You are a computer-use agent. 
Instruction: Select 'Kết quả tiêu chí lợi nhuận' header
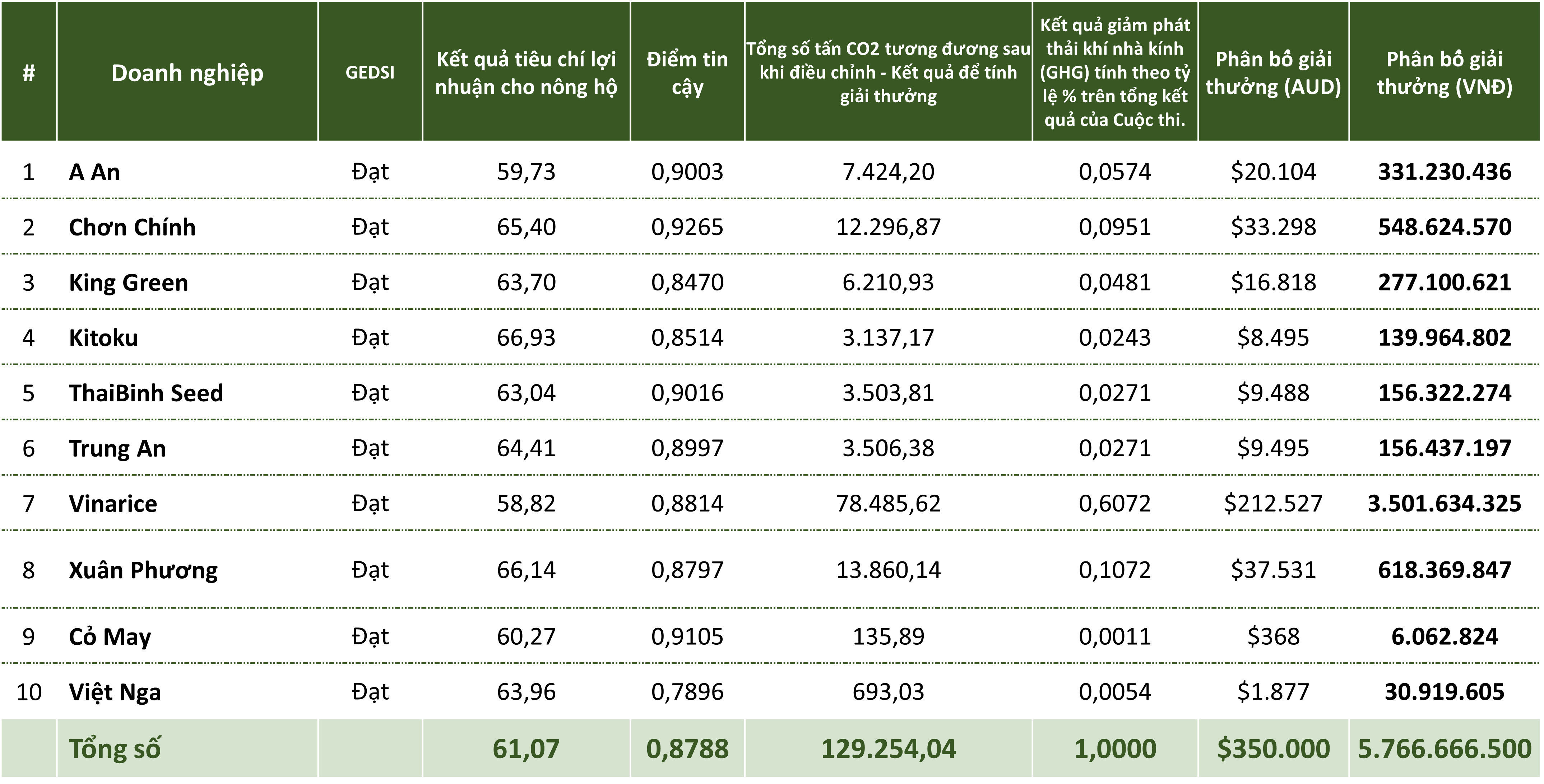click(526, 73)
